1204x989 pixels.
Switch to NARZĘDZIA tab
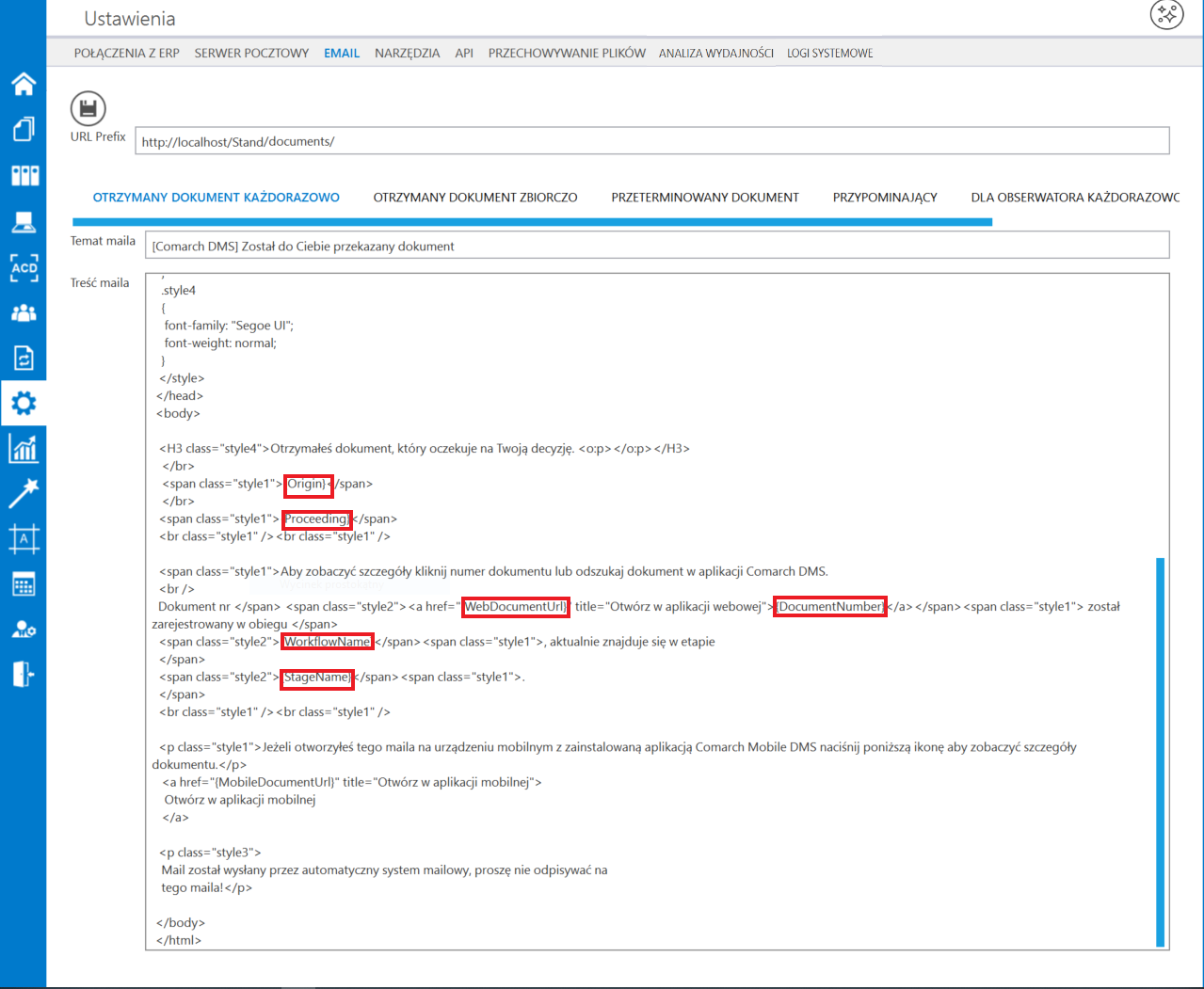(x=407, y=54)
